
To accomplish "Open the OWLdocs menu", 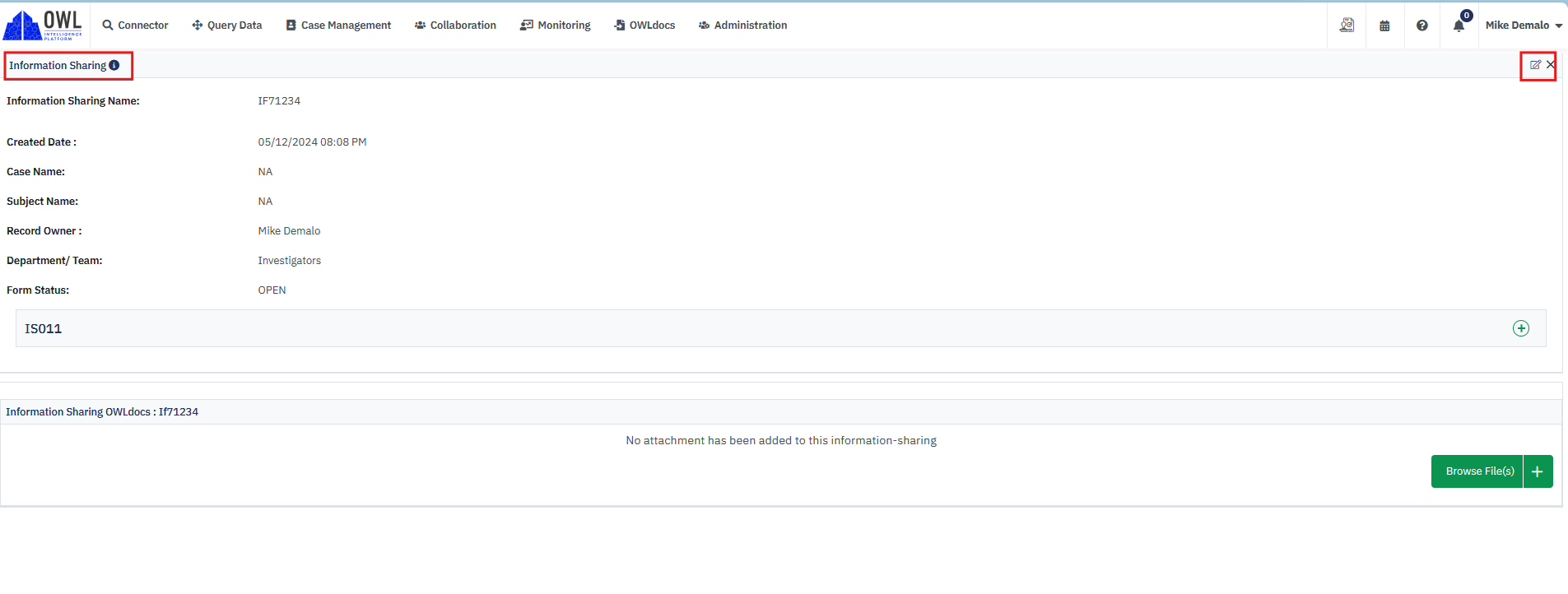I will click(x=644, y=26).
